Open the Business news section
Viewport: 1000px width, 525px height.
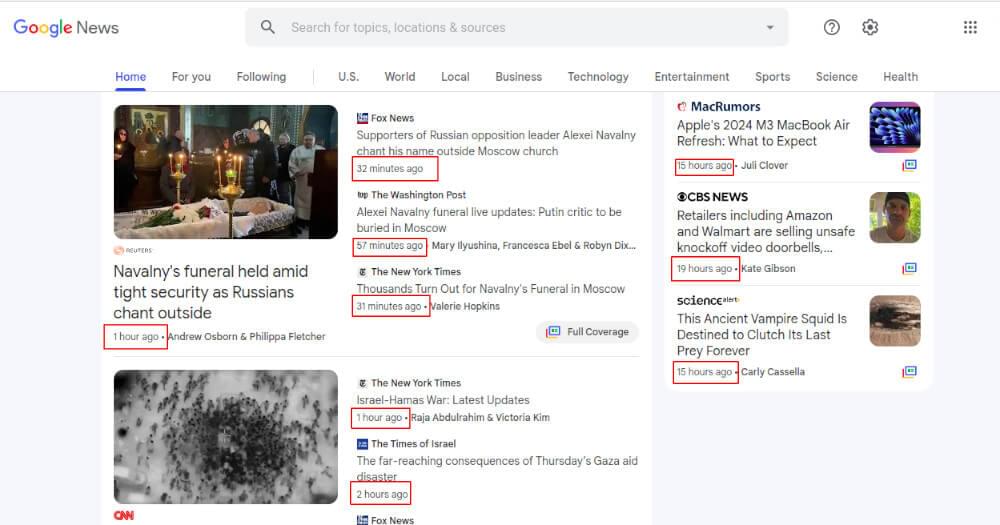click(x=518, y=77)
